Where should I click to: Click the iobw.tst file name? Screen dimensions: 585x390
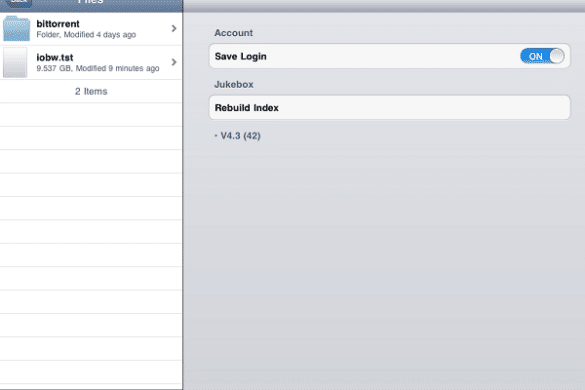pos(55,57)
